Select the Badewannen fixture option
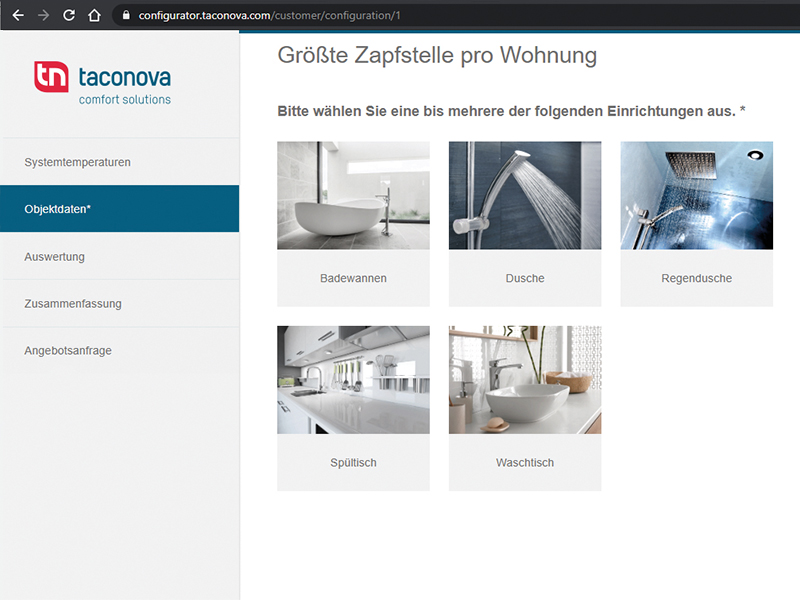This screenshot has height=600, width=800. point(353,222)
